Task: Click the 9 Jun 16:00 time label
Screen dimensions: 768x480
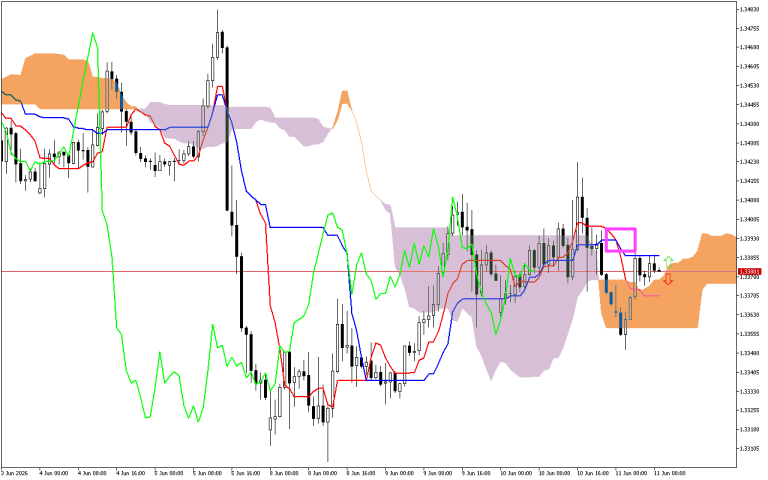Action: click(476, 473)
